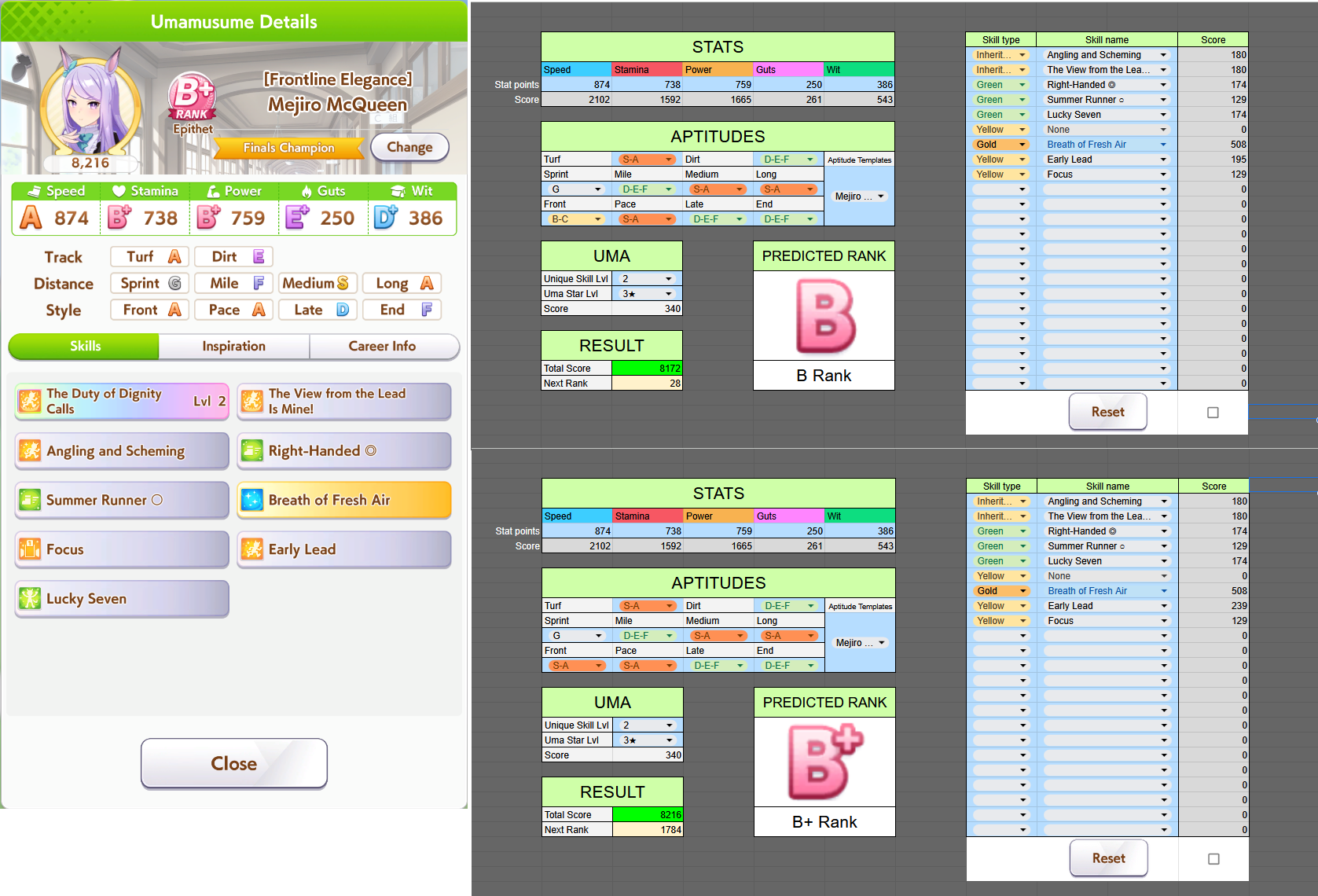Click the Power B+ grade icon
Viewport: 1318px width, 896px height.
(x=208, y=218)
